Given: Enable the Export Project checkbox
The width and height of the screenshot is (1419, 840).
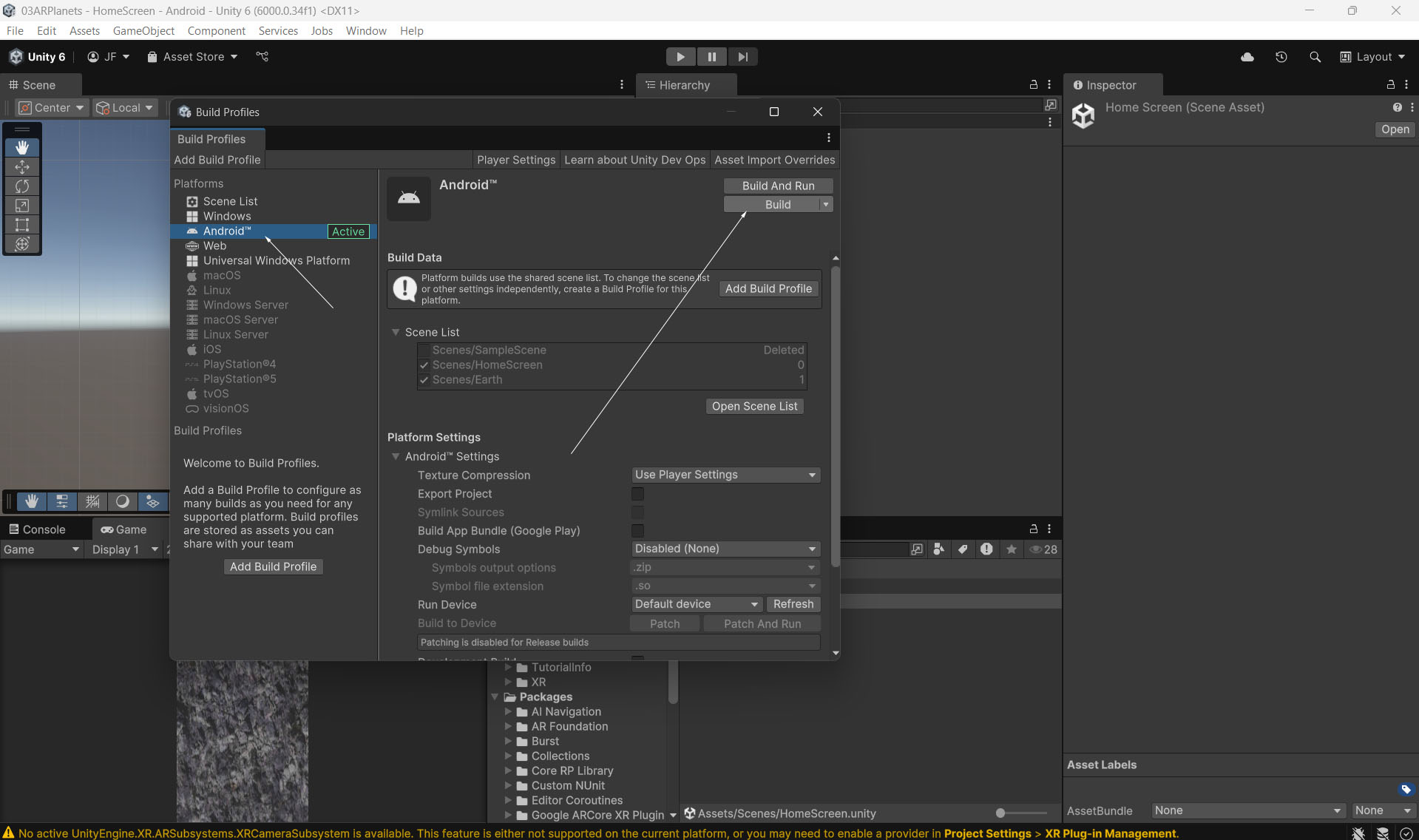Looking at the screenshot, I should pyautogui.click(x=637, y=494).
